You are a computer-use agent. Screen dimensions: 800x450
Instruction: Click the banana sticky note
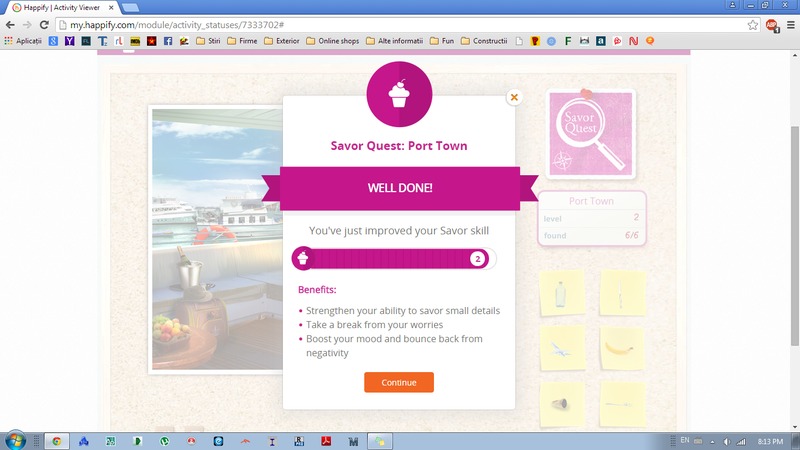622,349
